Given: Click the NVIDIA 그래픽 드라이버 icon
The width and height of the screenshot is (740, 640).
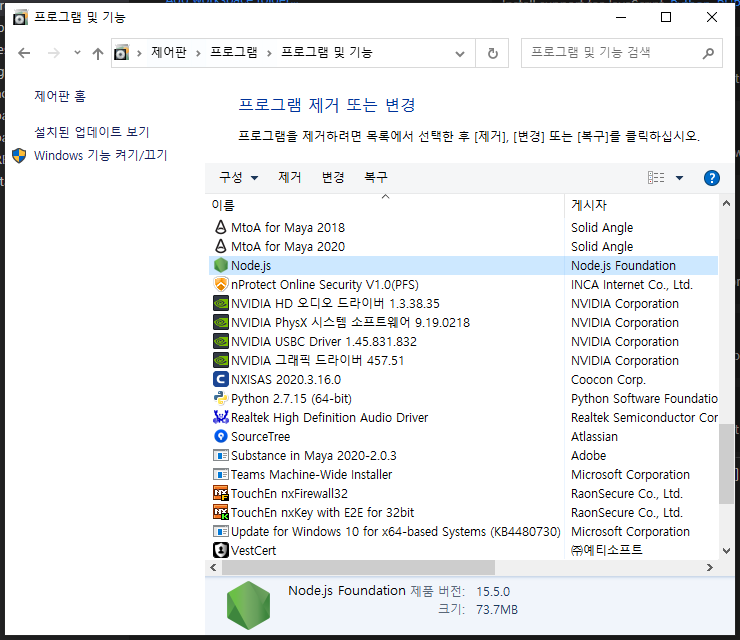Looking at the screenshot, I should (x=220, y=360).
